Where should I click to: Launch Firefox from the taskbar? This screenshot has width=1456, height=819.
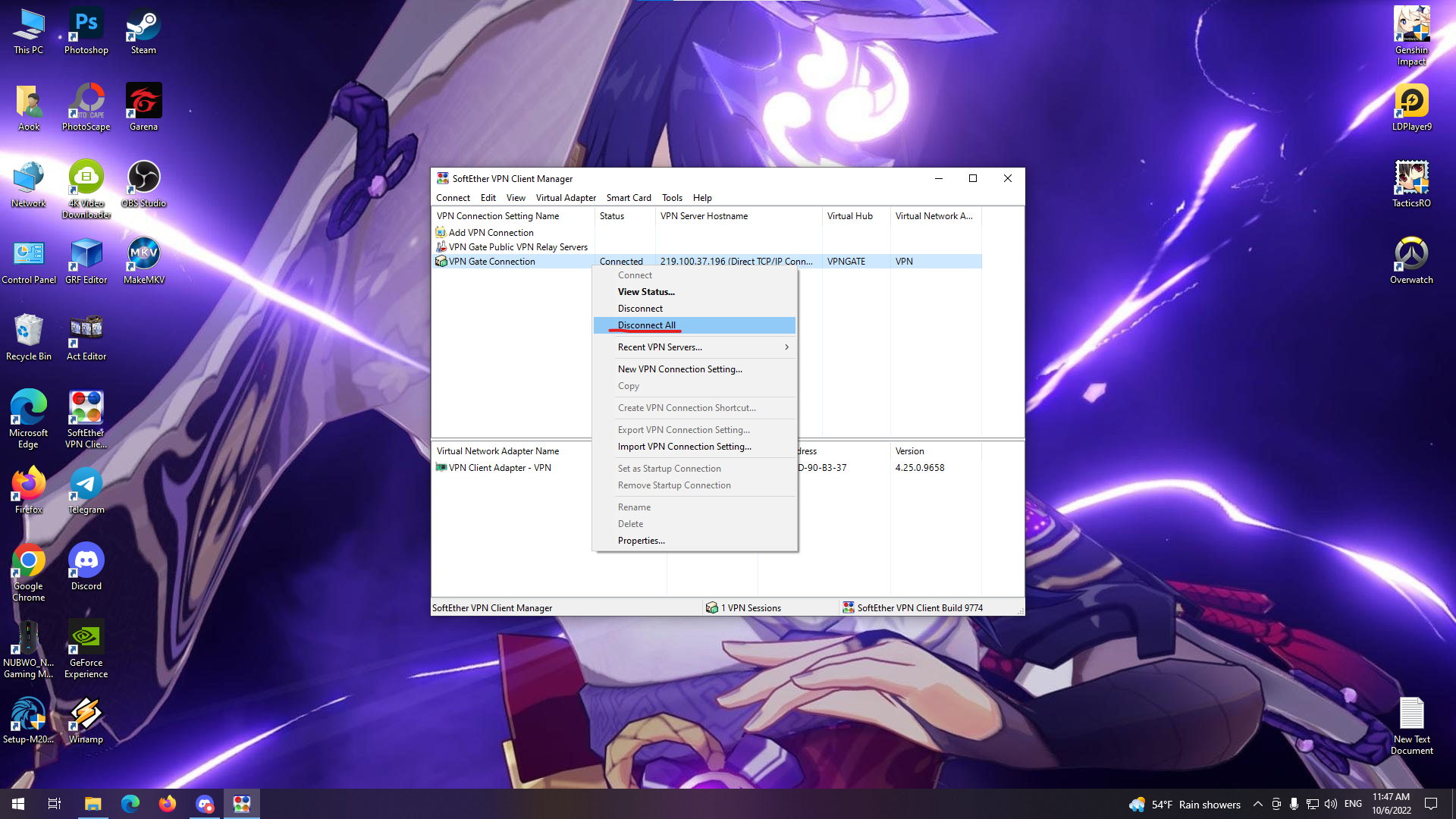(x=167, y=804)
